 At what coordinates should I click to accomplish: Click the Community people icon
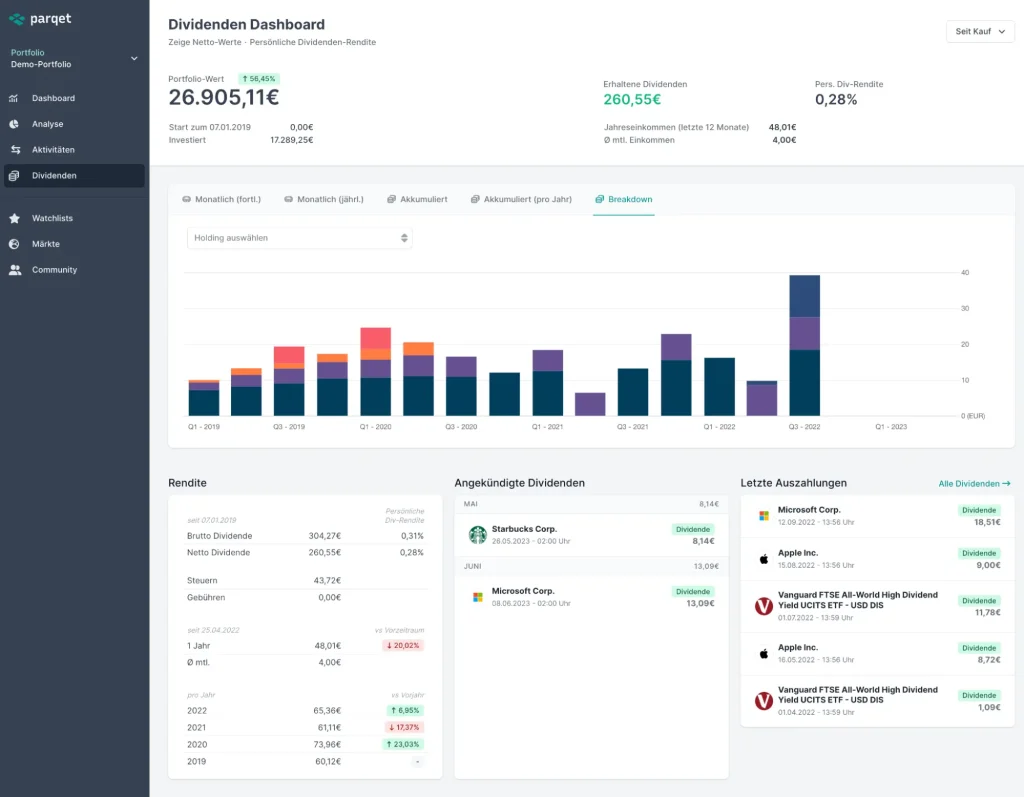coord(14,270)
